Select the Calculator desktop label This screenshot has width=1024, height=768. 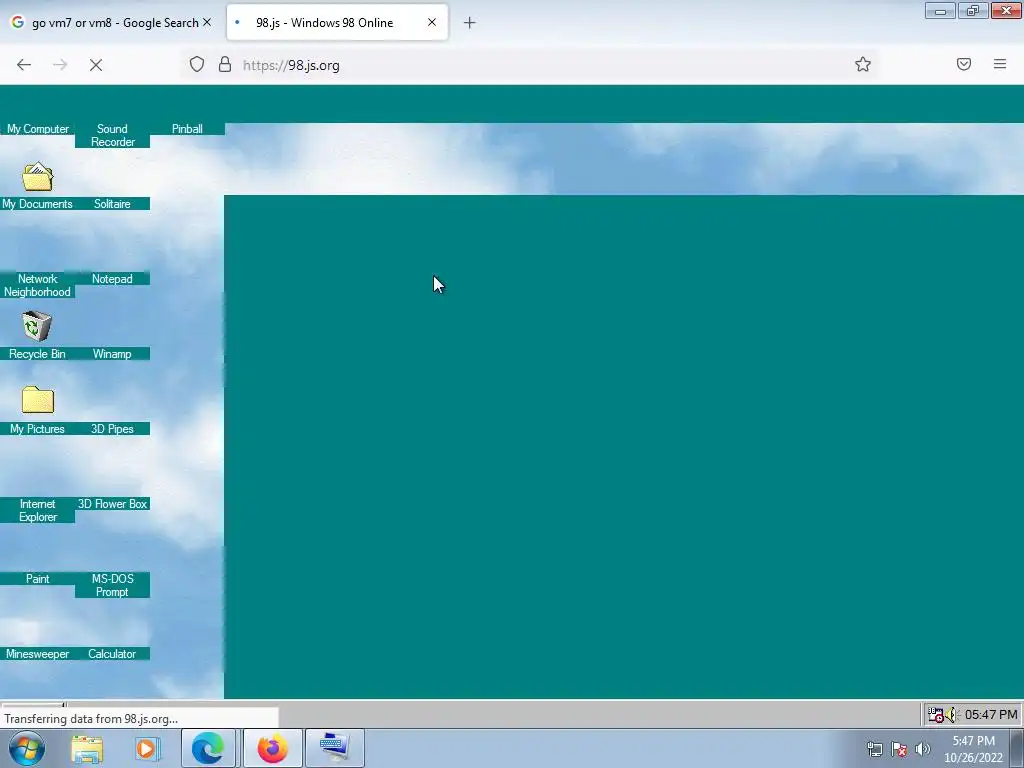[x=112, y=654]
